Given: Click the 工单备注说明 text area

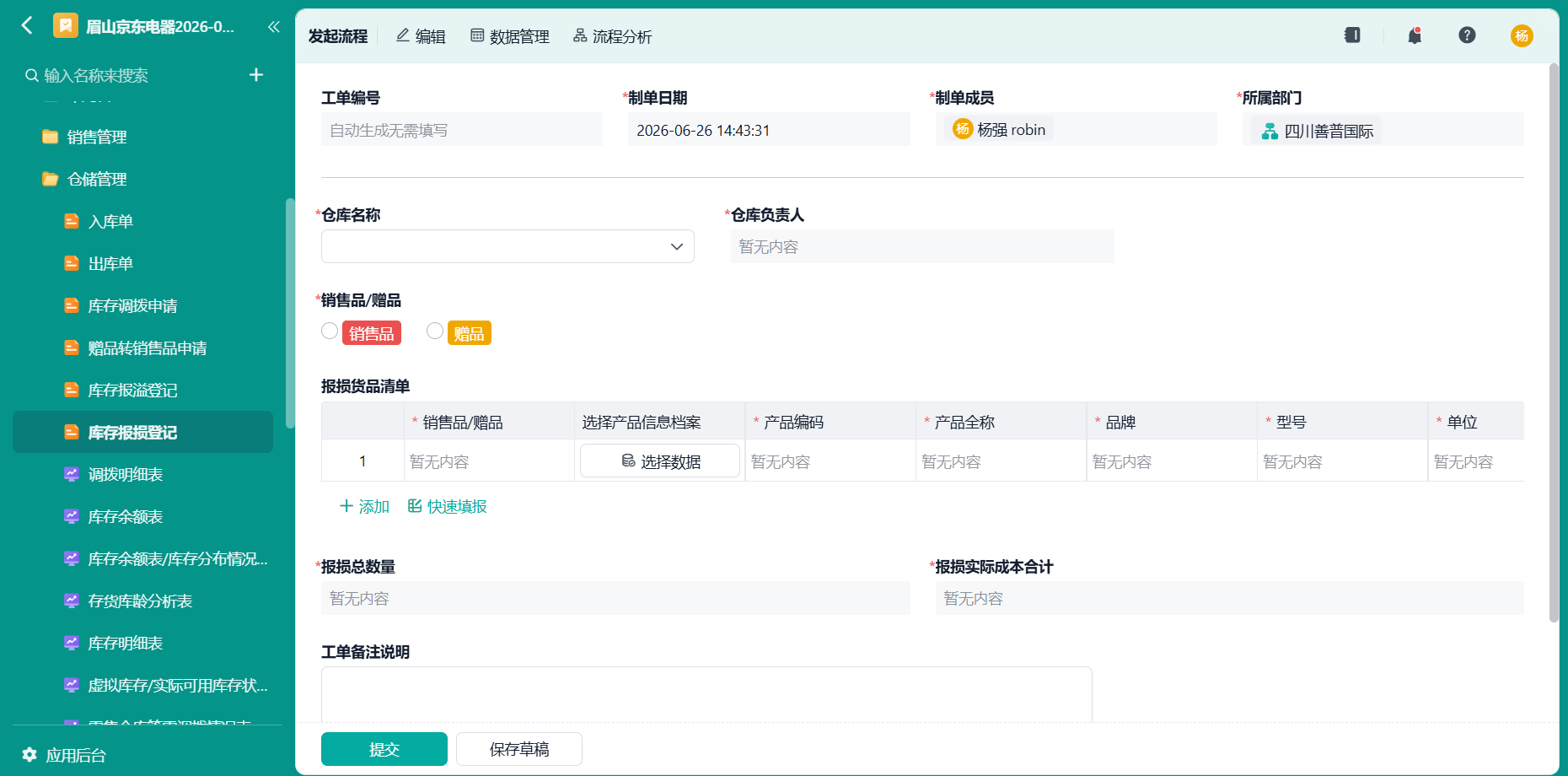Looking at the screenshot, I should (x=706, y=694).
